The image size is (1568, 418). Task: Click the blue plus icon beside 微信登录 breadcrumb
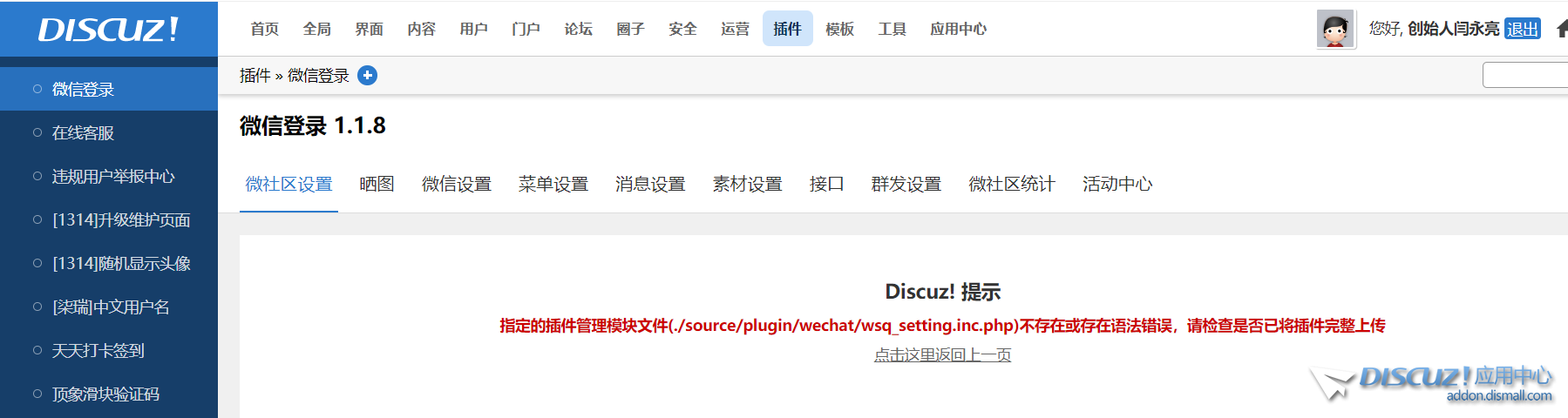coord(368,76)
